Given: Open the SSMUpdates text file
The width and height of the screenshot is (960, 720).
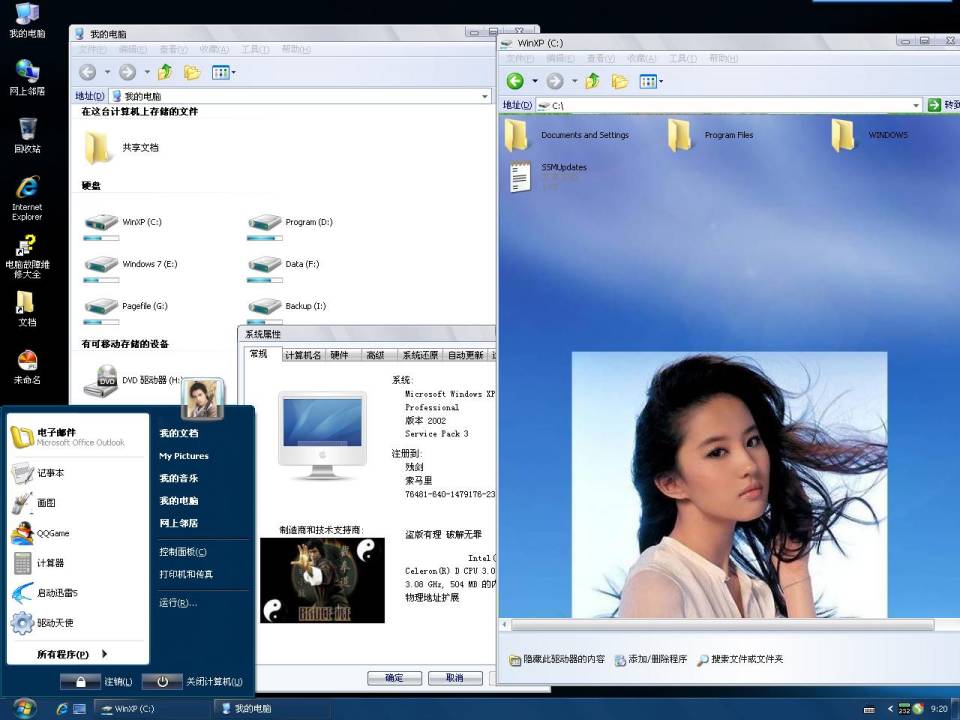Looking at the screenshot, I should click(x=547, y=177).
